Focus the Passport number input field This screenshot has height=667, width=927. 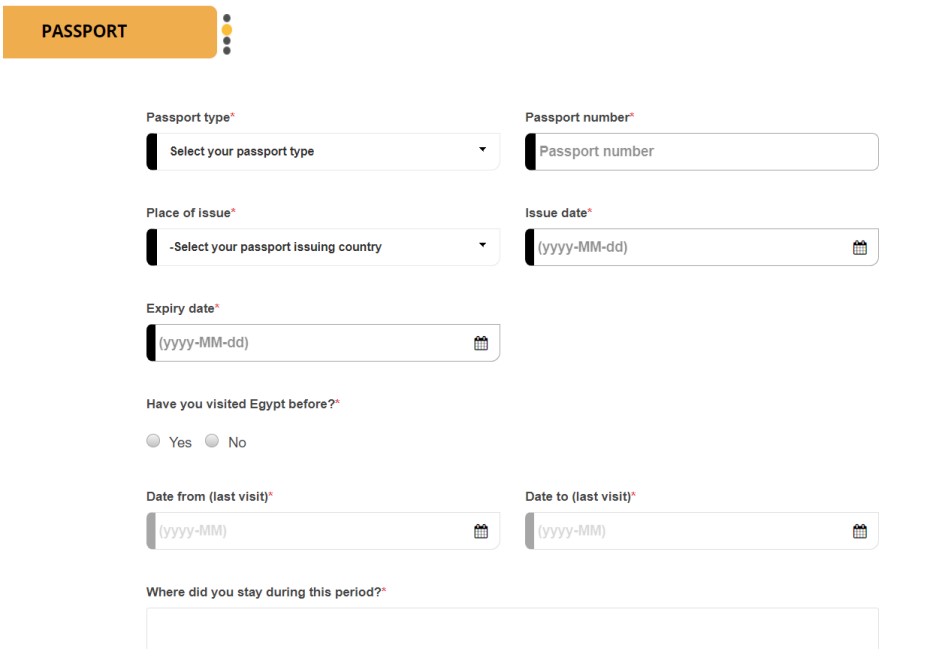click(x=702, y=151)
